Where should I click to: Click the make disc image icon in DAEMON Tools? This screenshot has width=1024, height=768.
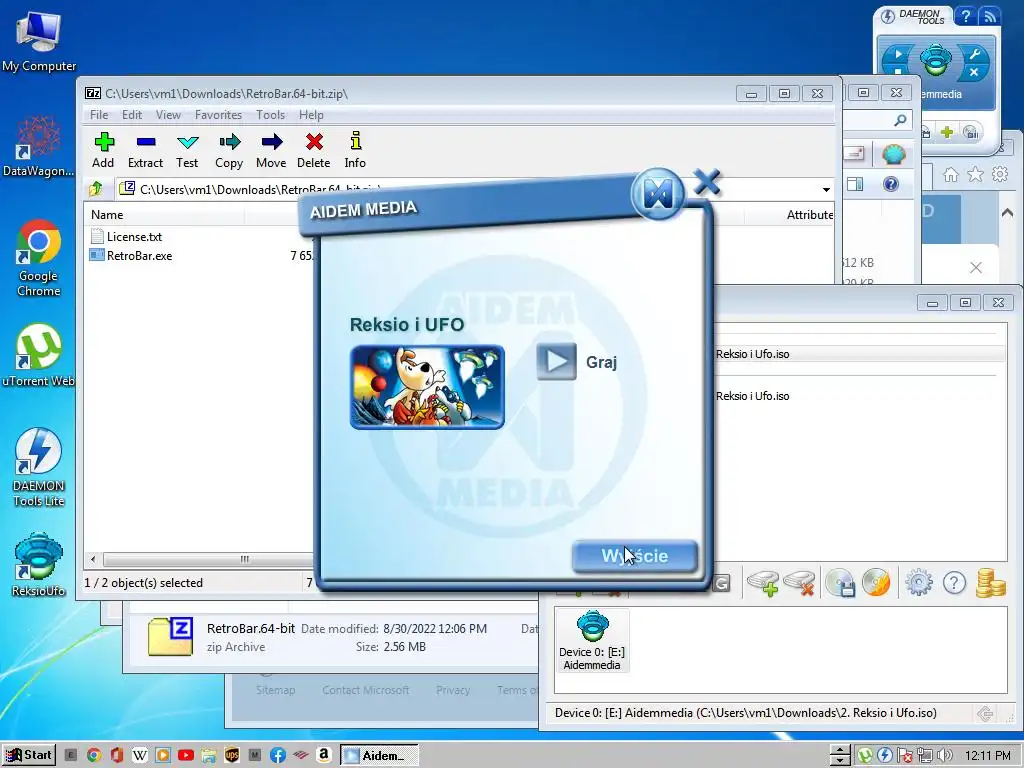(839, 583)
